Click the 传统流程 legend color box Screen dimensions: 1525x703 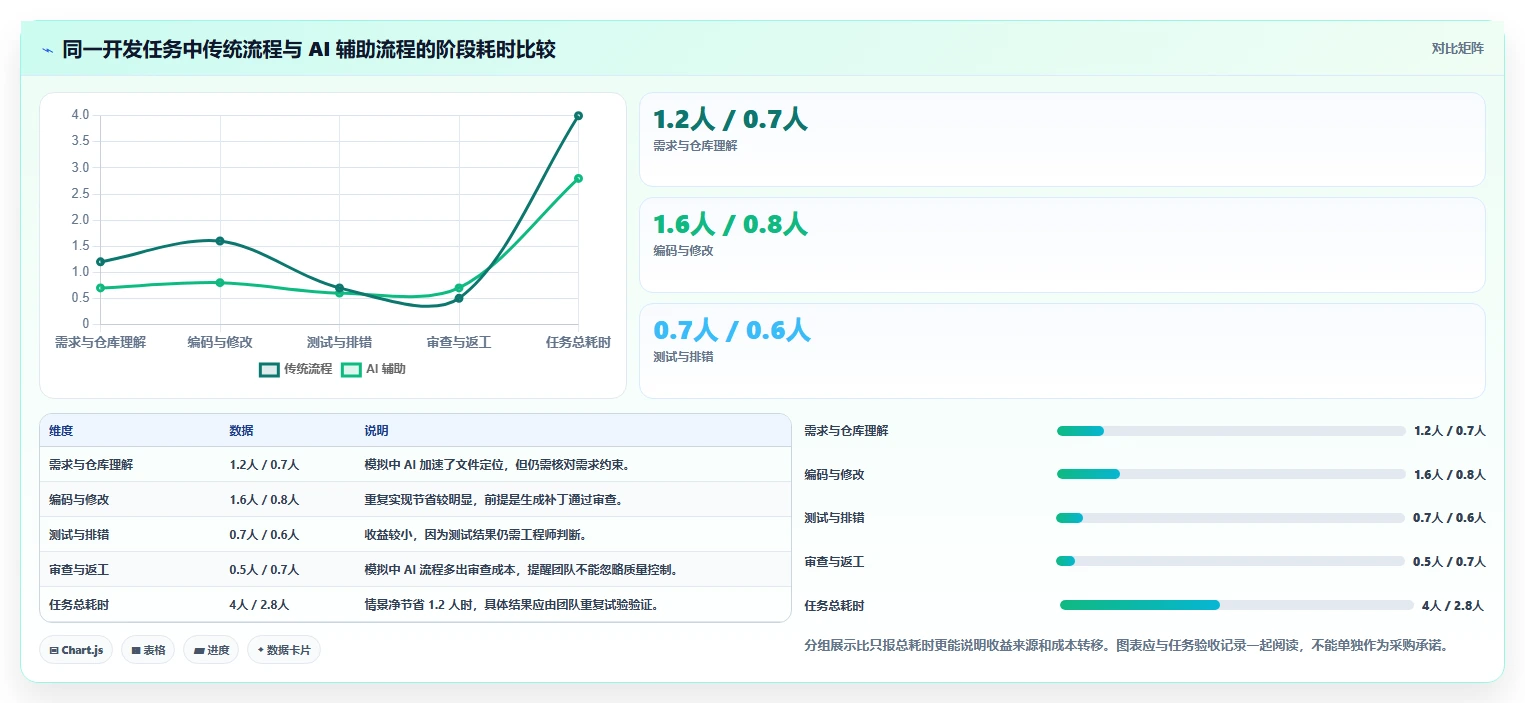point(269,369)
